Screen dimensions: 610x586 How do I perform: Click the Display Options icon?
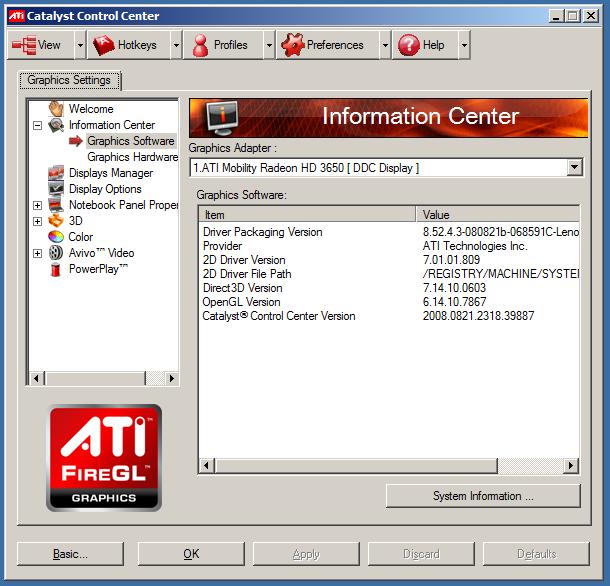(56, 189)
